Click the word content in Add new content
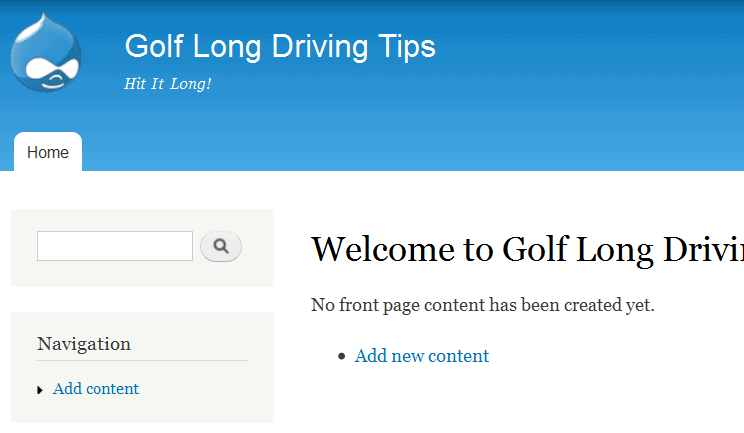Screen dimensions: 744x433 458,356
